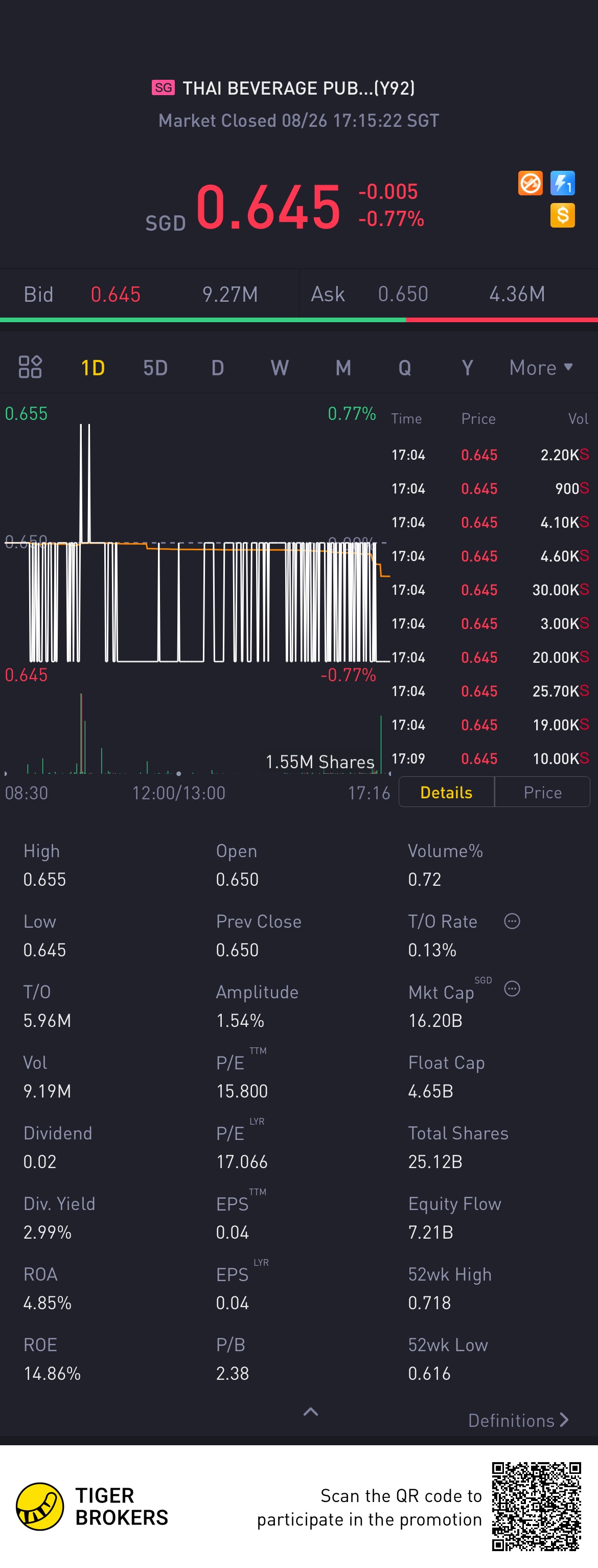The width and height of the screenshot is (598, 1568).
Task: Tap the bid volume 9.27M
Action: [230, 295]
